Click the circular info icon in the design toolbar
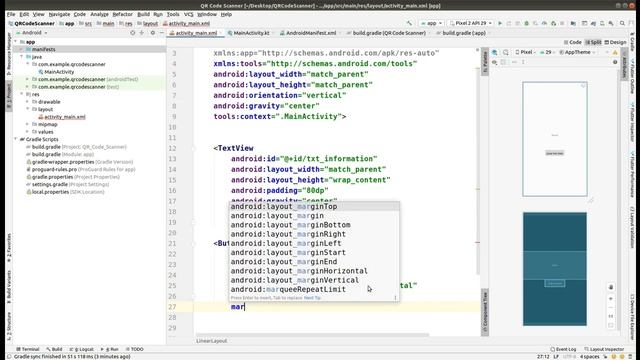 [615, 62]
